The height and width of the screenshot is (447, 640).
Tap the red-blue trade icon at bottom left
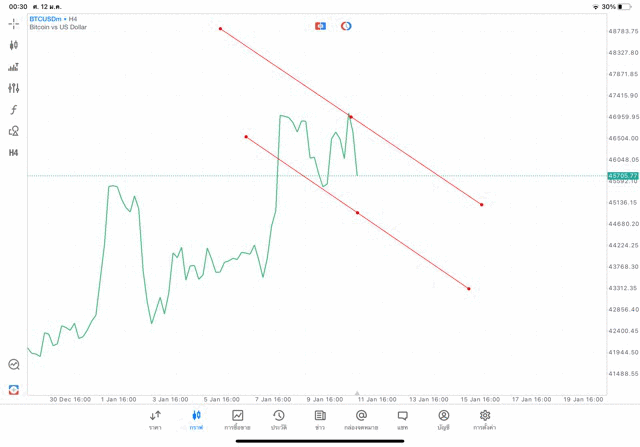coord(14,389)
